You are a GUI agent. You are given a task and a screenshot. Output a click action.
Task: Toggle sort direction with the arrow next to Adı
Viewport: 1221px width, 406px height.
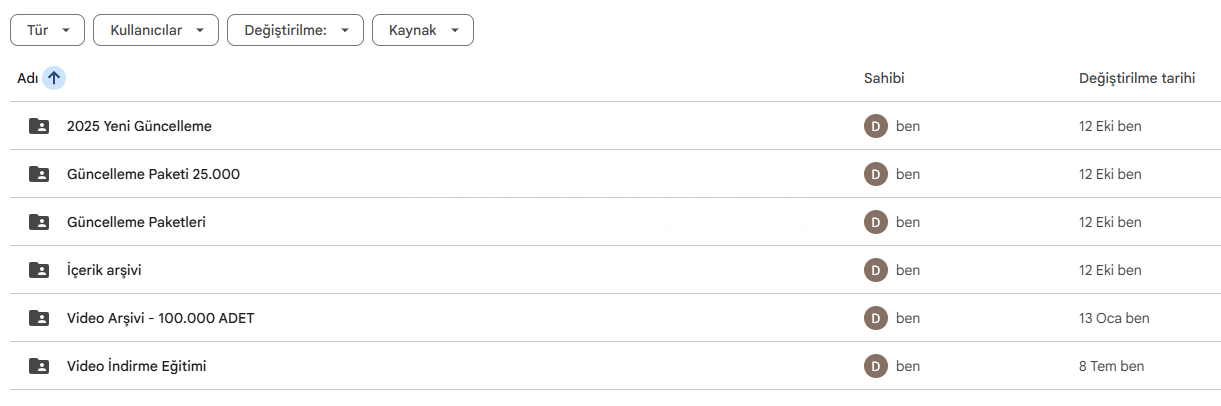coord(54,78)
